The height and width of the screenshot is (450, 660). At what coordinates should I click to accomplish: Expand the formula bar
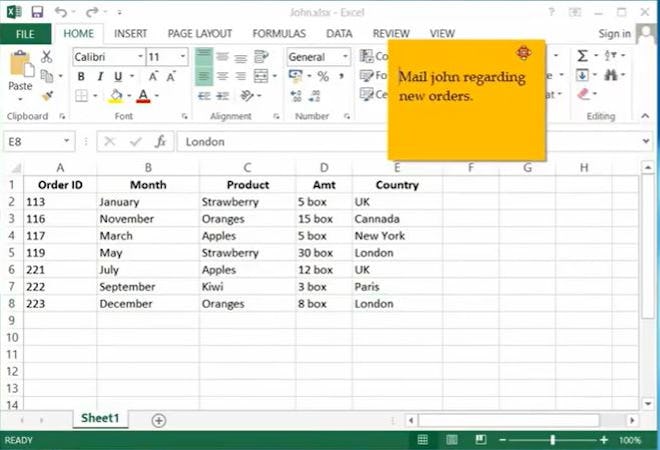pyautogui.click(x=646, y=141)
